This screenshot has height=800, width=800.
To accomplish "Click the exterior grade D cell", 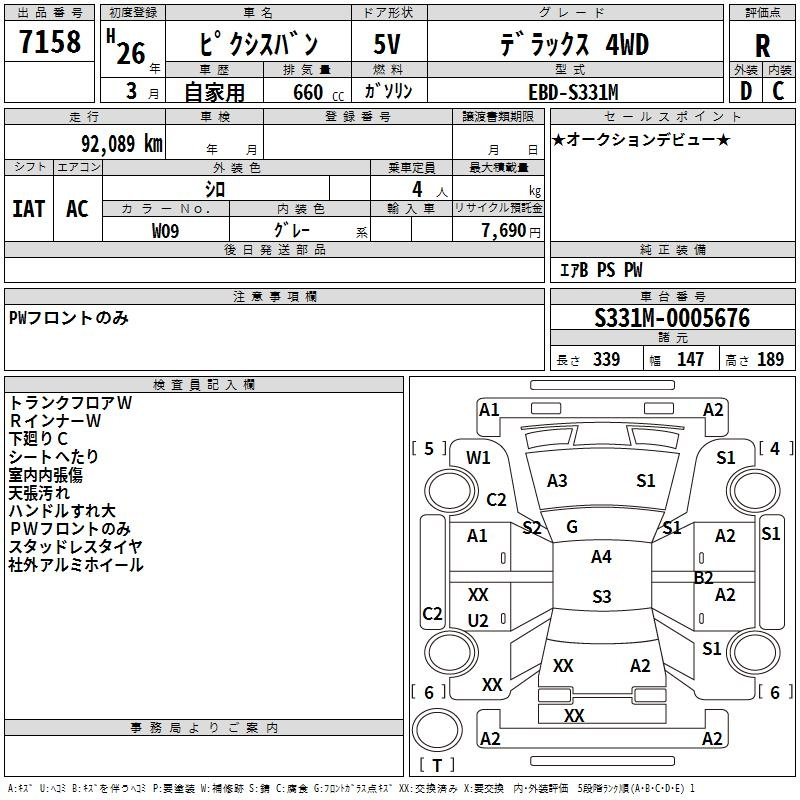I will [x=745, y=91].
